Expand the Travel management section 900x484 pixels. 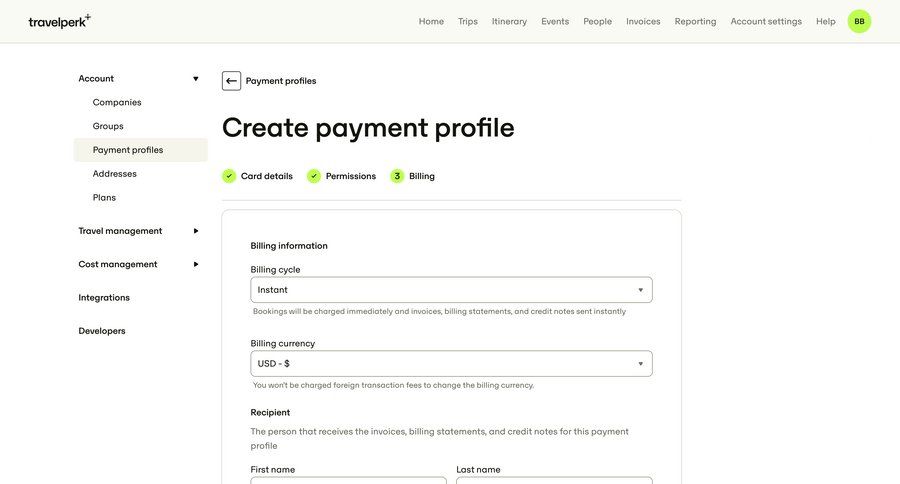[195, 231]
